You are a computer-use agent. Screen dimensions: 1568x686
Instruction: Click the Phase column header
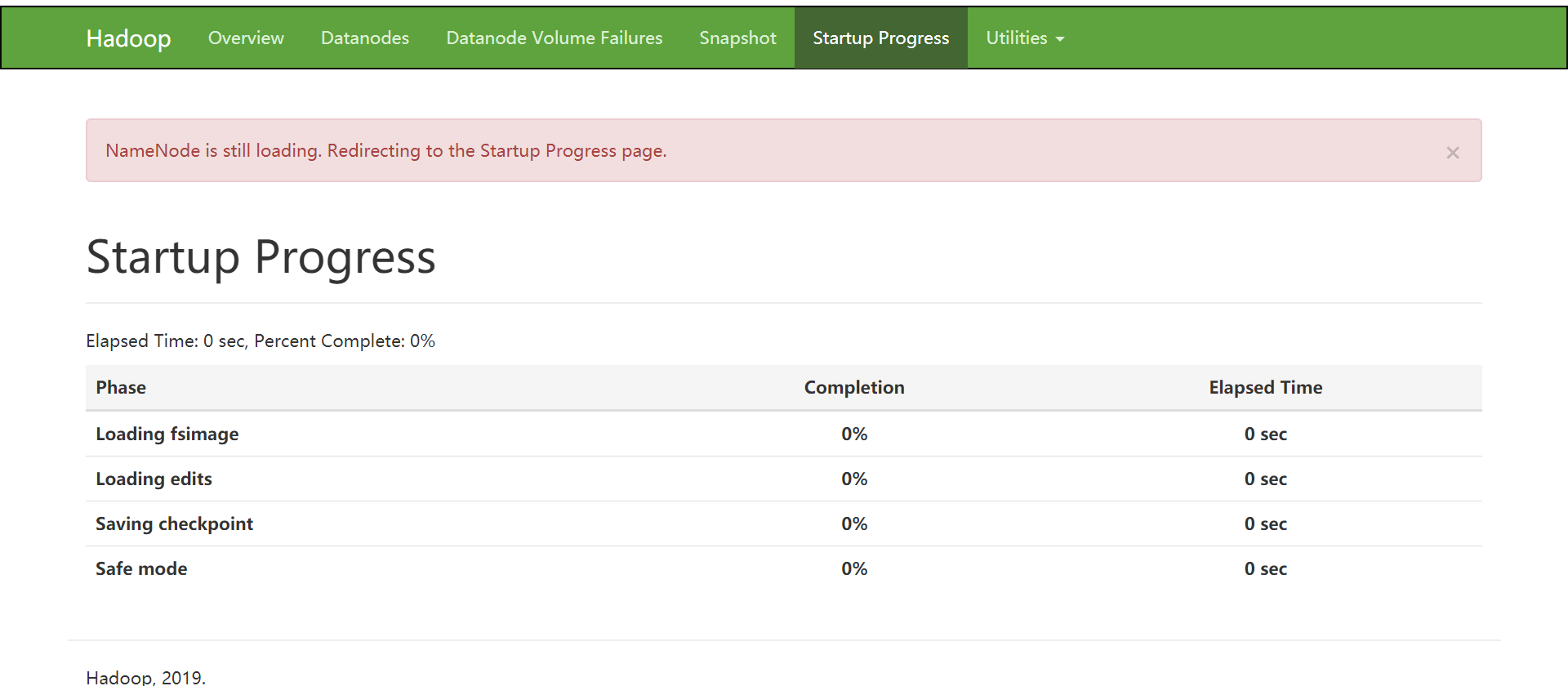[121, 388]
